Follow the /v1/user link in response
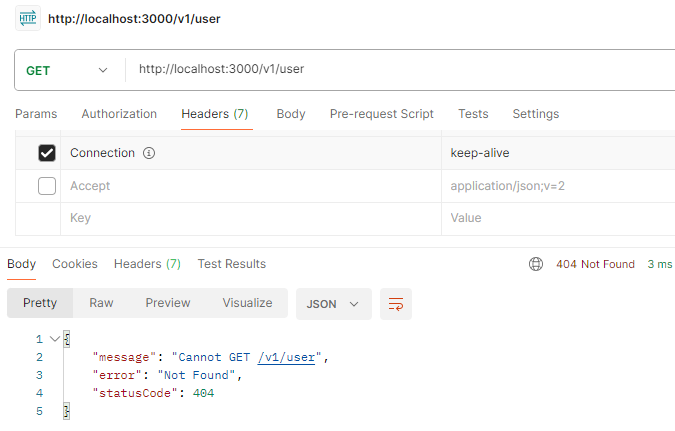 pos(286,357)
